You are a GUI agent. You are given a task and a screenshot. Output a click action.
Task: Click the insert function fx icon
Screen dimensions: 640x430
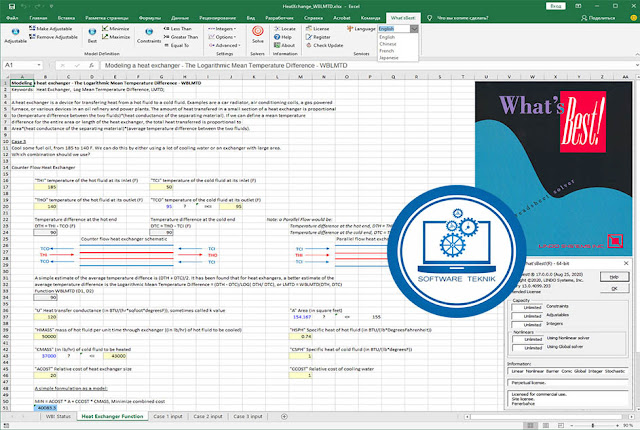(91, 65)
